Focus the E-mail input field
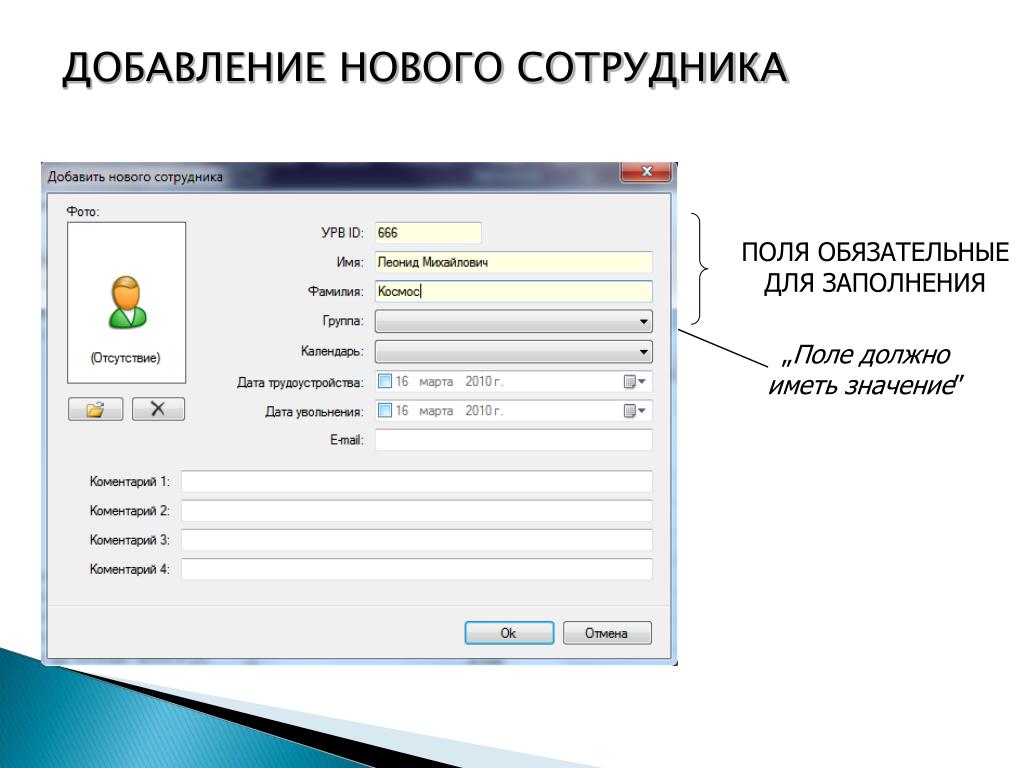1024x768 pixels. click(x=513, y=440)
